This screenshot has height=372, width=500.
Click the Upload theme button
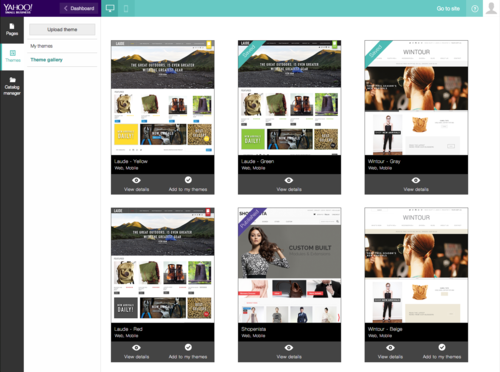62,29
